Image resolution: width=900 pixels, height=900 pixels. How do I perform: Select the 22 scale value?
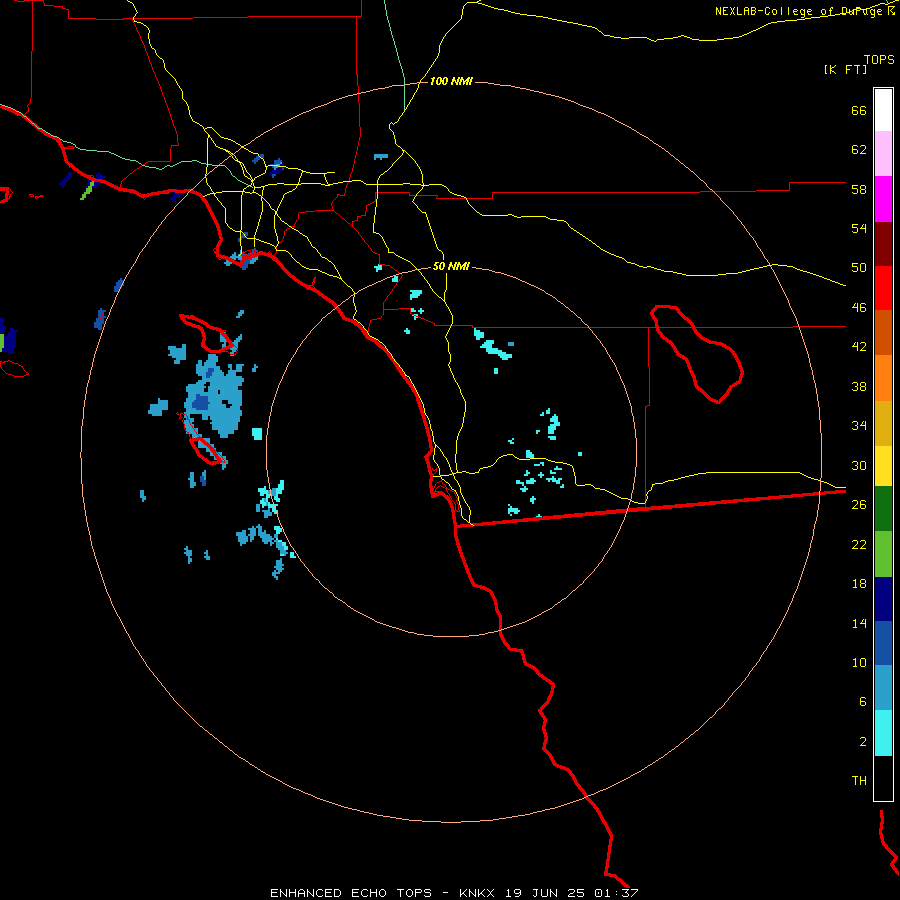(859, 544)
